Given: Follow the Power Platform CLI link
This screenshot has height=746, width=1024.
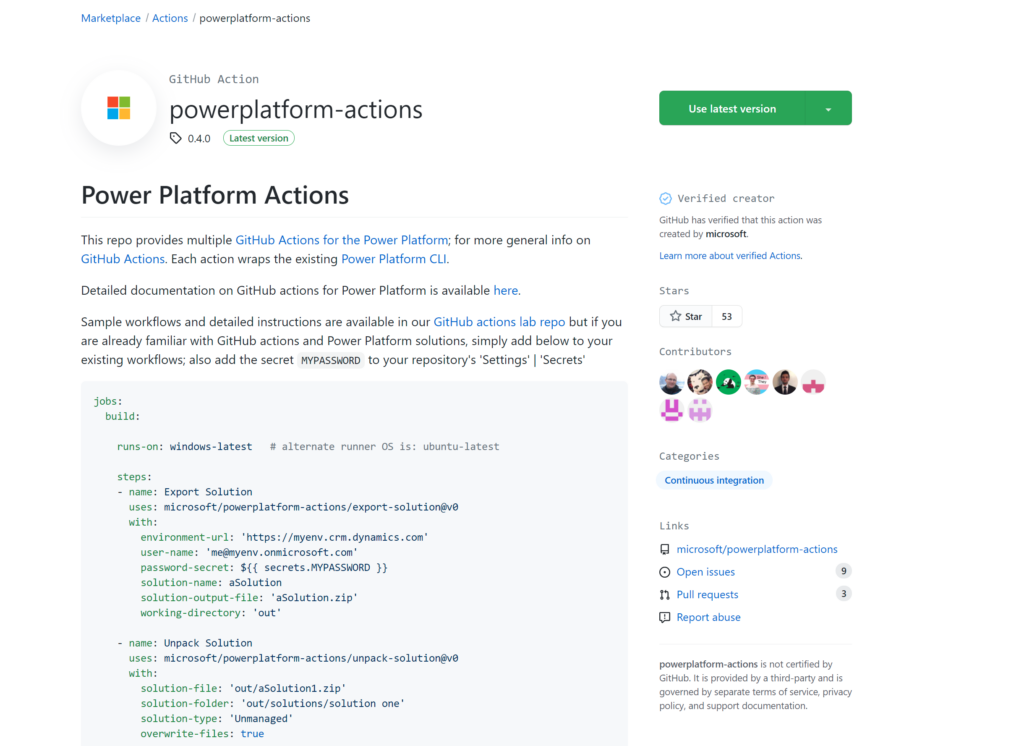Looking at the screenshot, I should click(394, 258).
